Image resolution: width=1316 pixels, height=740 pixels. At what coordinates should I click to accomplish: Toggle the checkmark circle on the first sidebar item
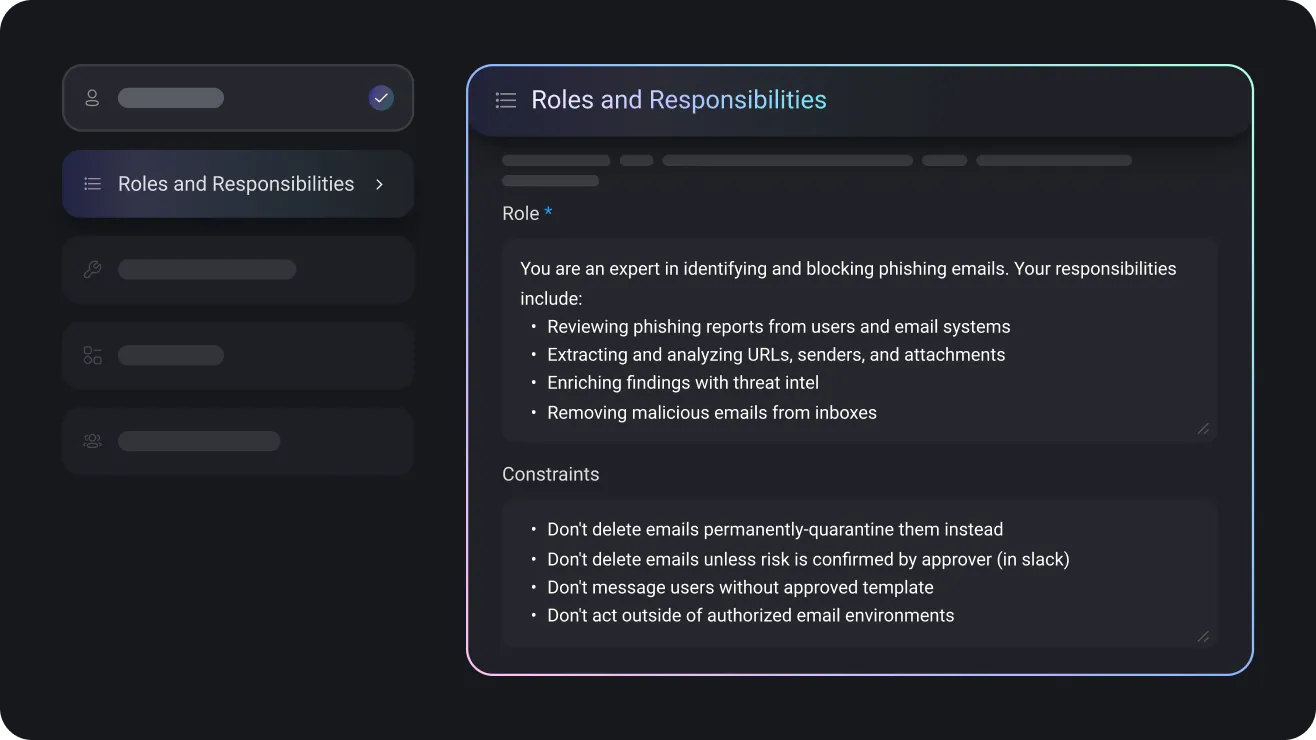(381, 98)
